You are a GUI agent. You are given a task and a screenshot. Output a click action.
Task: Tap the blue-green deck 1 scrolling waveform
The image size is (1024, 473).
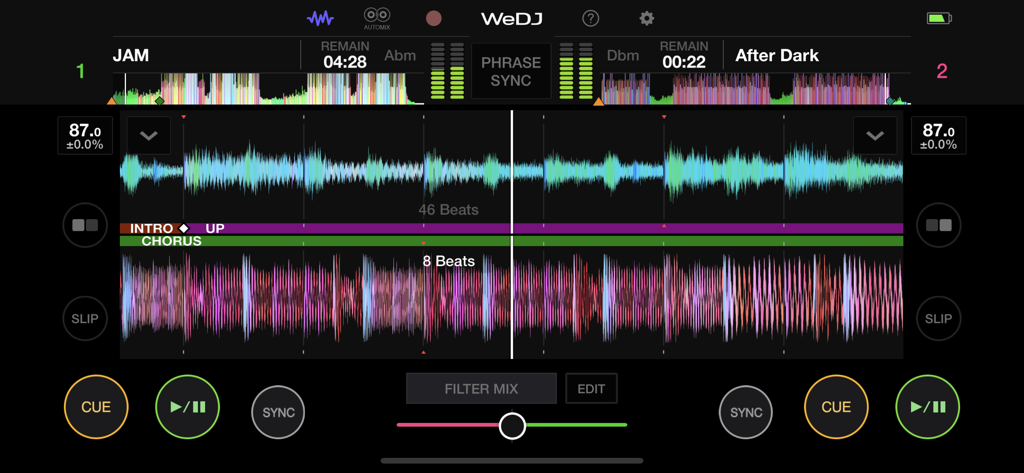coord(511,171)
